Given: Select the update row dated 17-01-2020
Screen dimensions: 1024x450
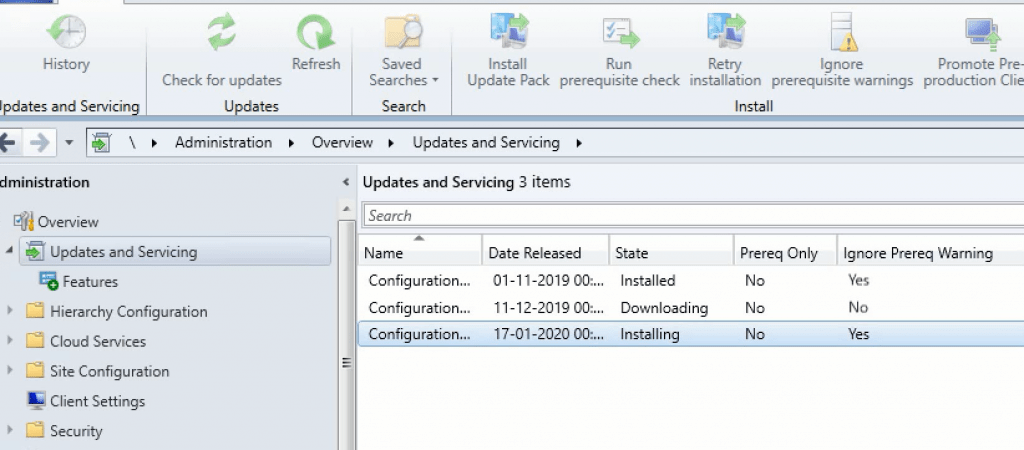Looking at the screenshot, I should (x=691, y=334).
